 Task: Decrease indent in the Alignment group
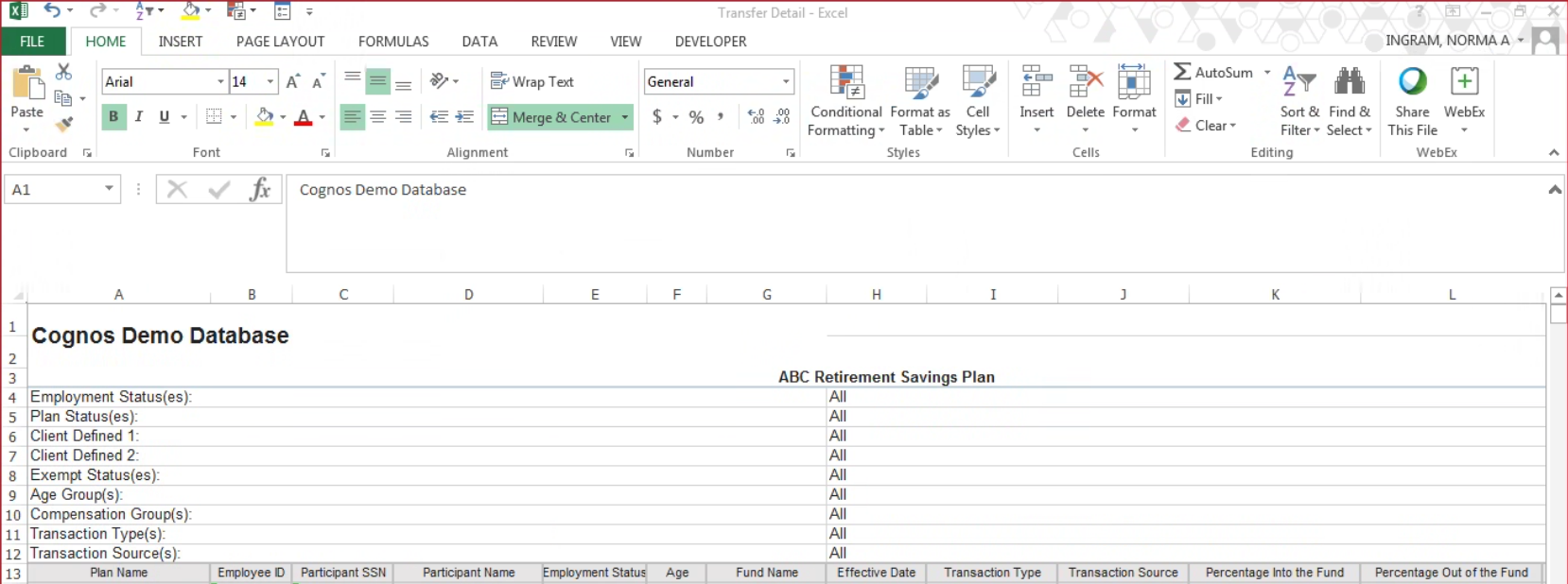(439, 117)
